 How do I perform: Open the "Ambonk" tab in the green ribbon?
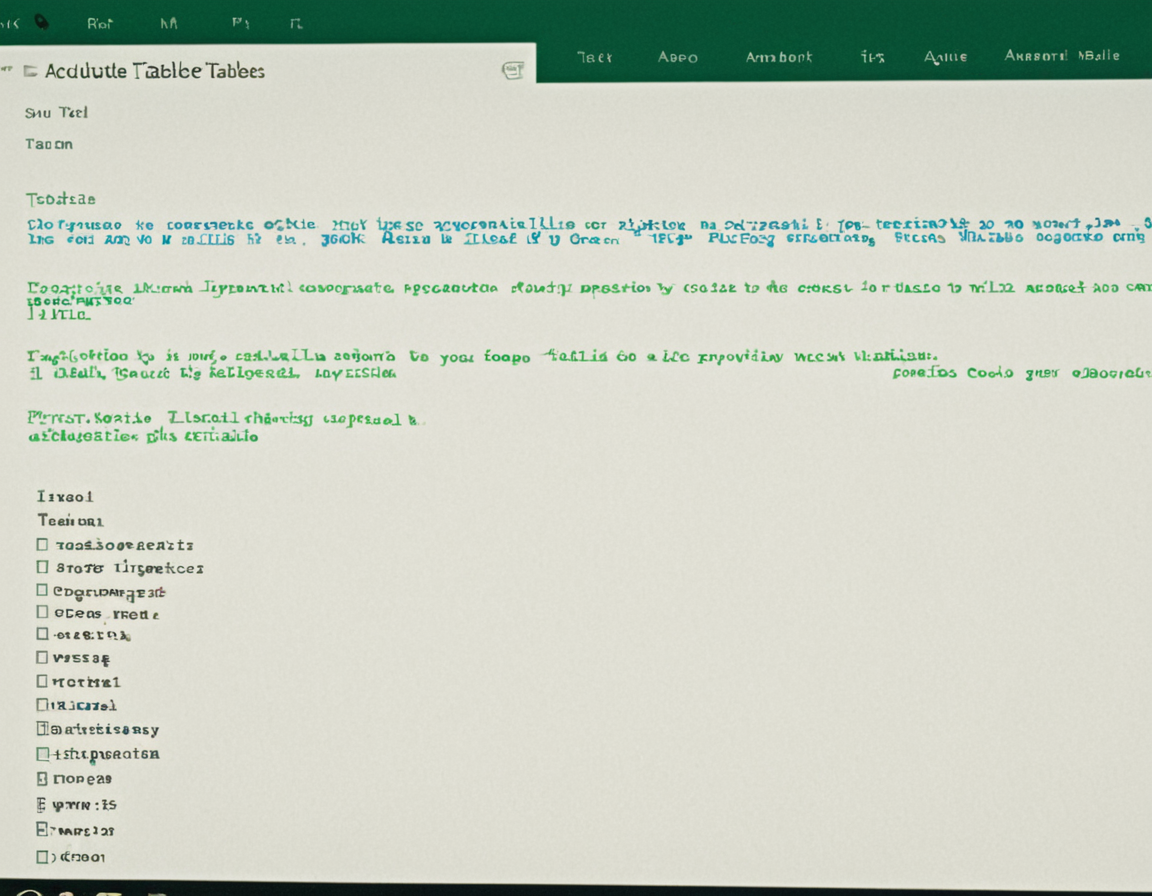click(778, 58)
